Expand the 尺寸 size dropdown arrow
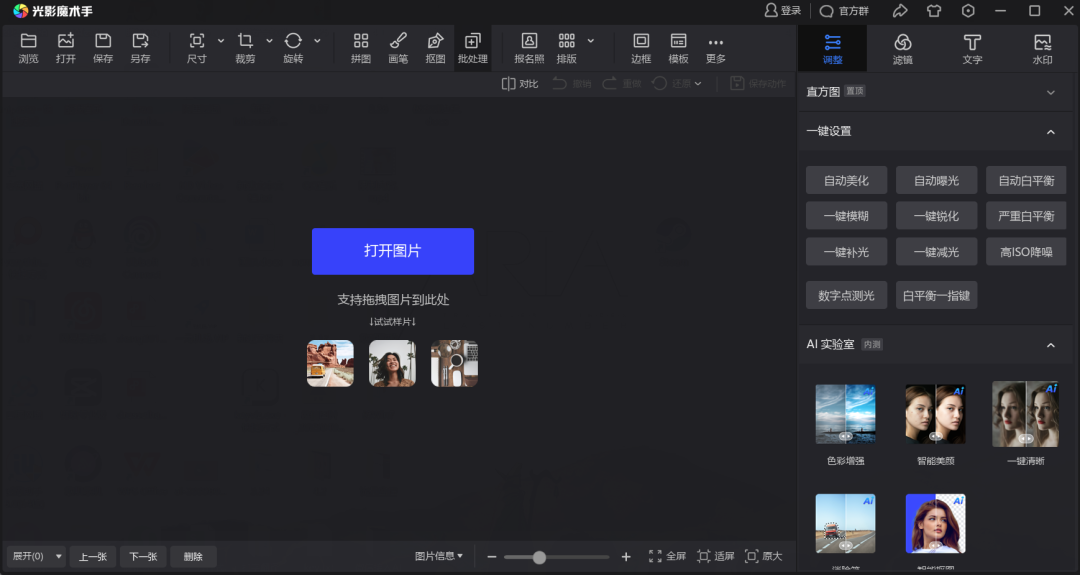This screenshot has height=575, width=1080. [x=221, y=41]
